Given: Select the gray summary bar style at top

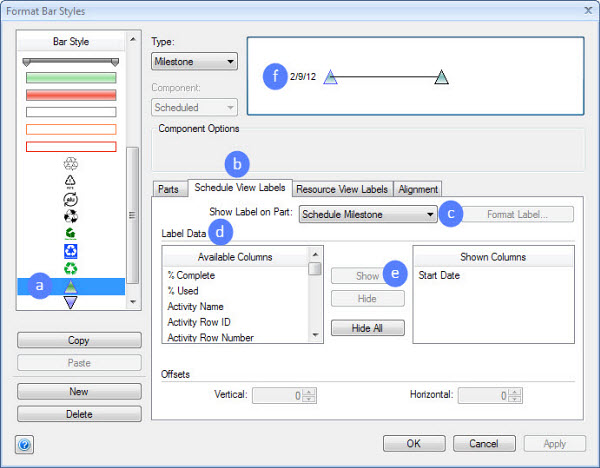Looking at the screenshot, I should 70,61.
